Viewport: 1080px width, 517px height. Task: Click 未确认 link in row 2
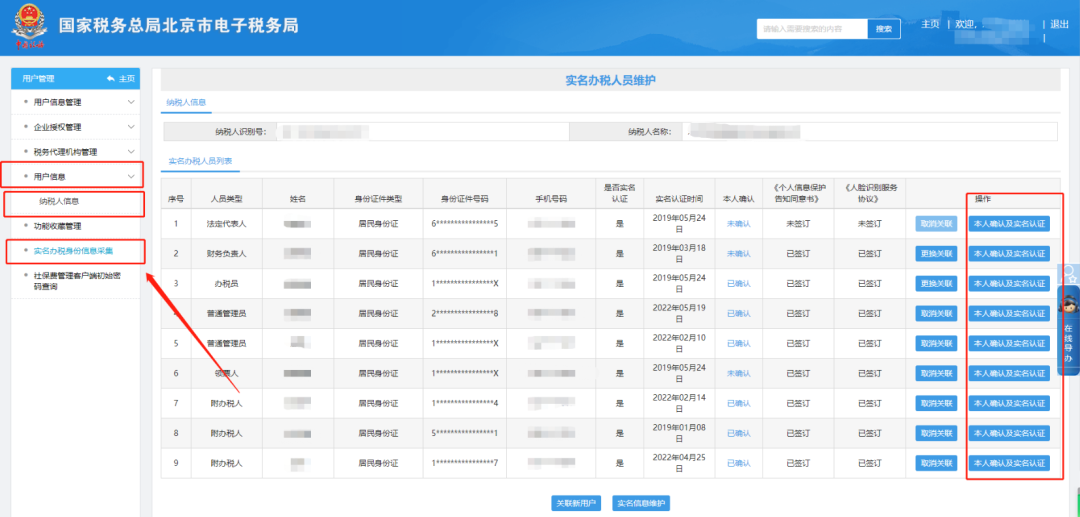pos(738,253)
